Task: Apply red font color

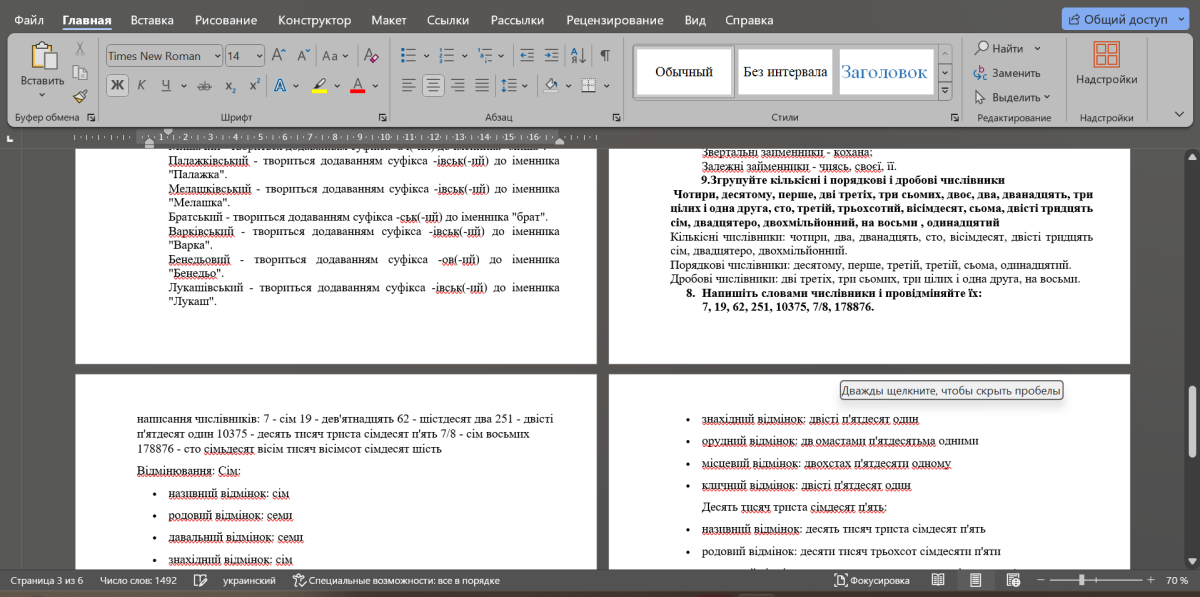Action: 358,86
